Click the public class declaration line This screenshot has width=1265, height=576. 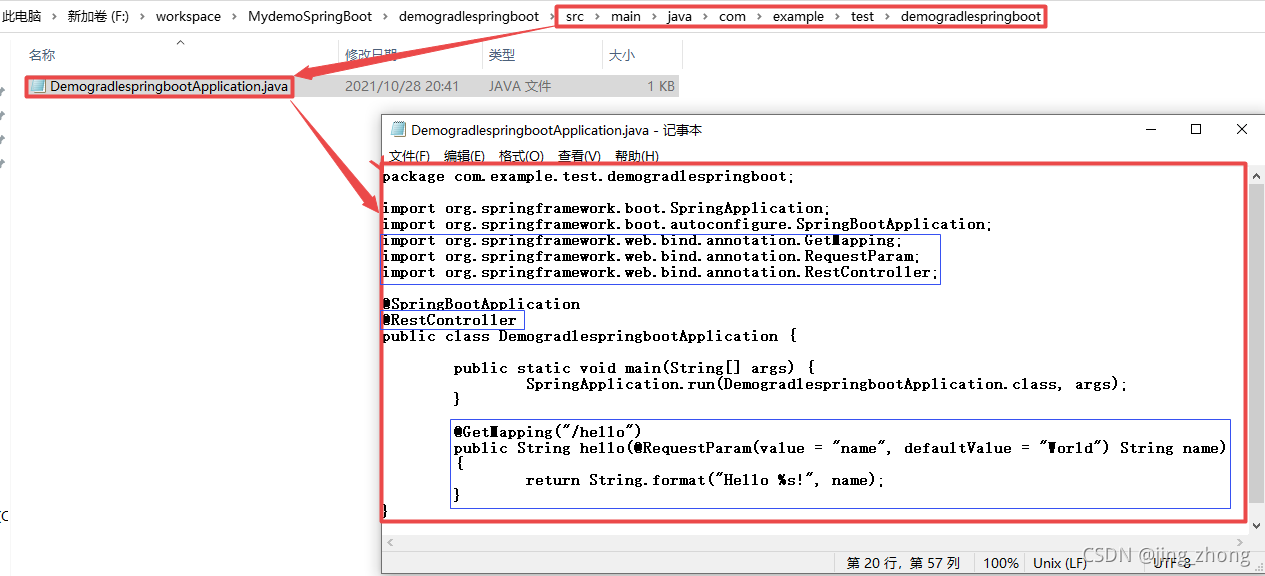588,336
